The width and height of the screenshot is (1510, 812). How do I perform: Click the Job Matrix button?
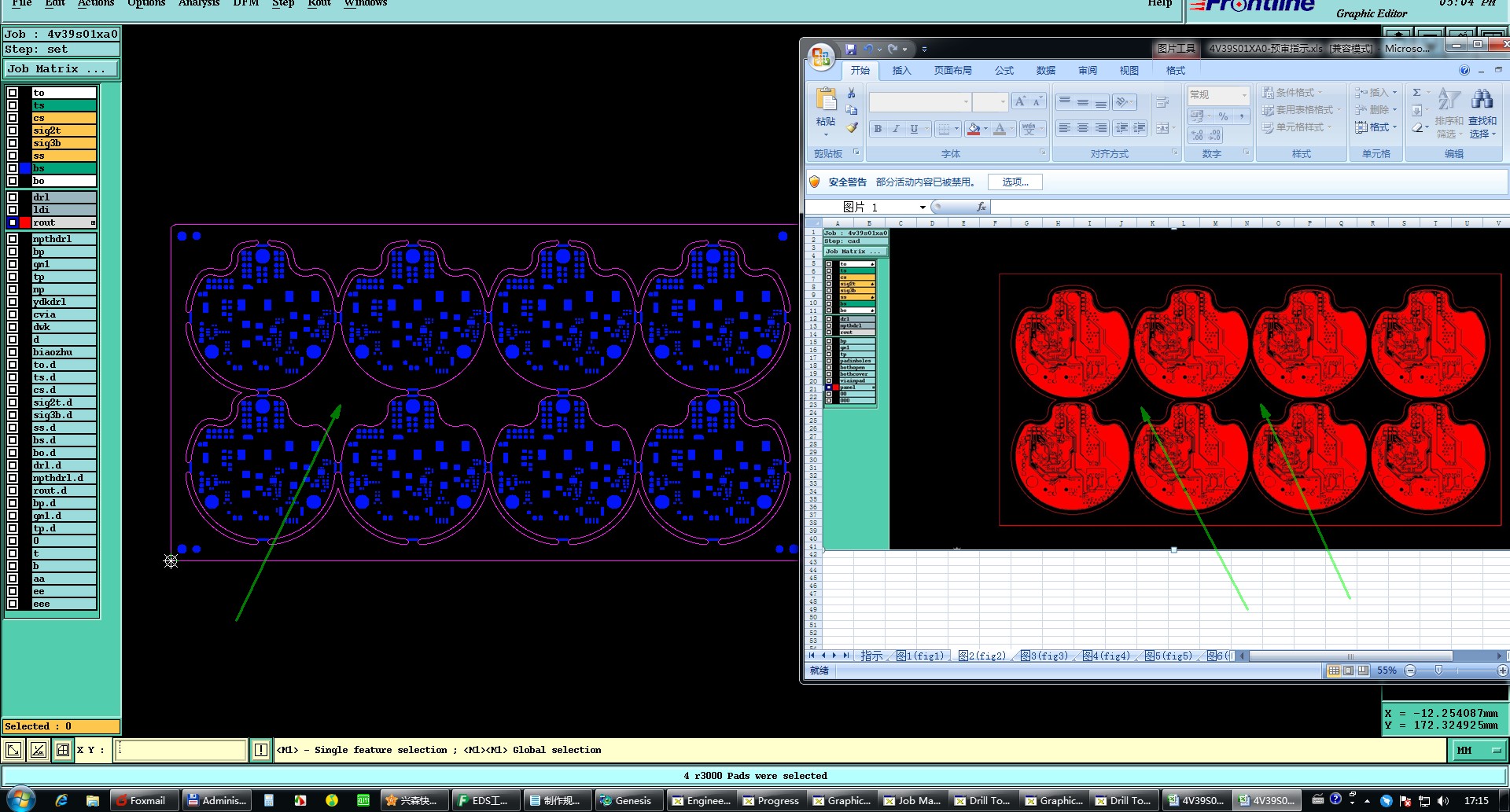[x=61, y=69]
